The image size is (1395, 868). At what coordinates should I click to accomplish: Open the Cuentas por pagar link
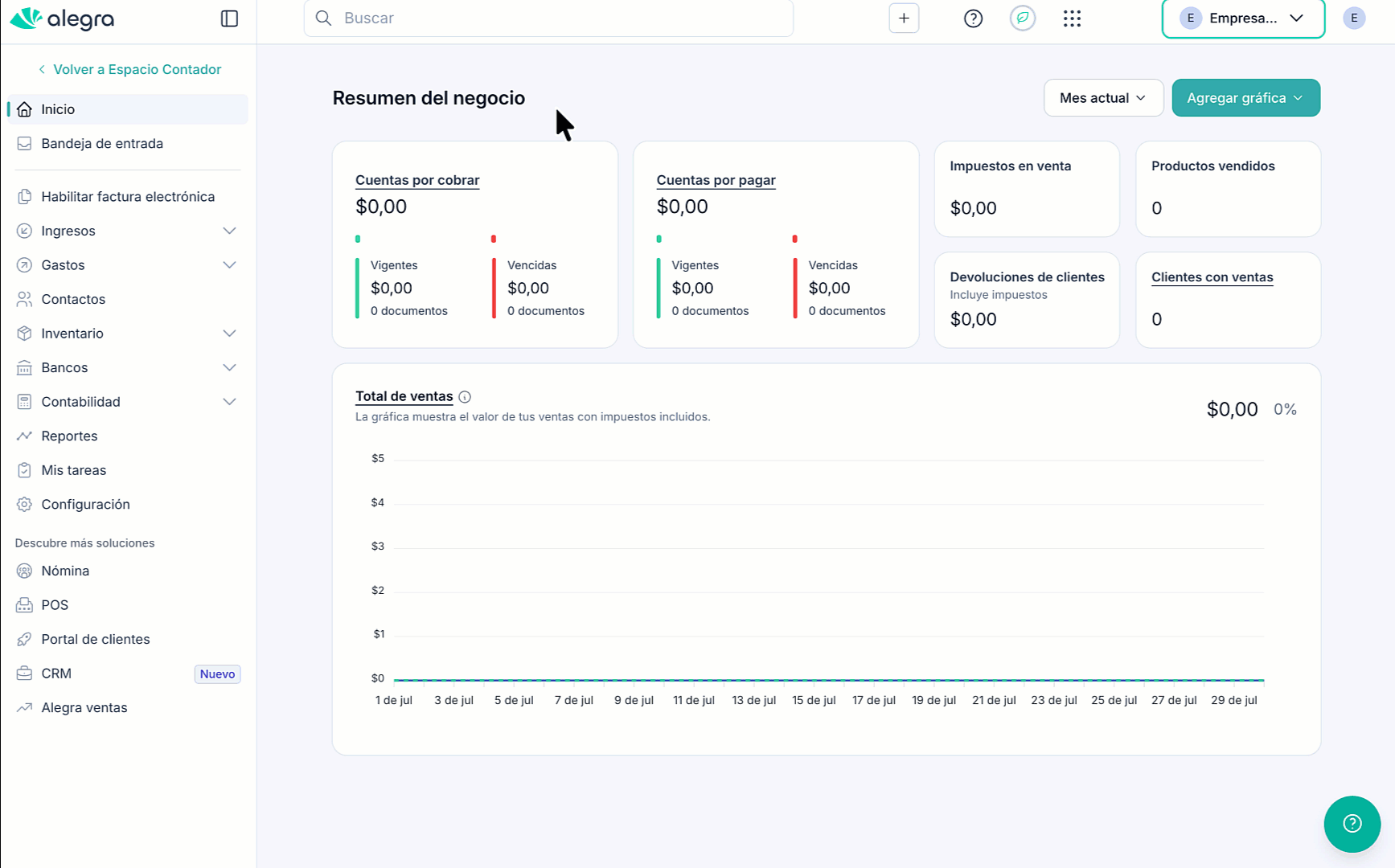716,180
